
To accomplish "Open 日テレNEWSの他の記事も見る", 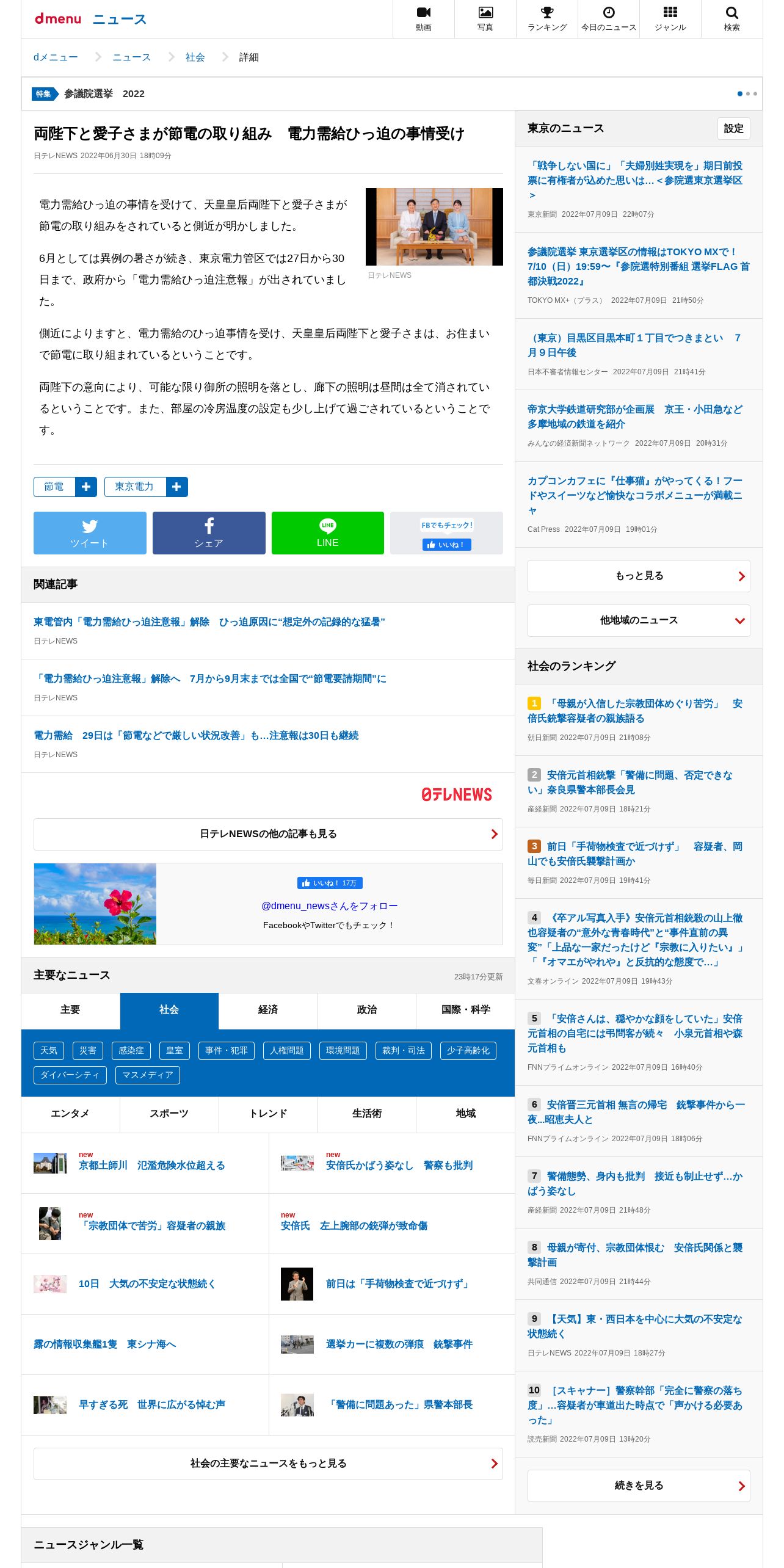I will click(268, 834).
